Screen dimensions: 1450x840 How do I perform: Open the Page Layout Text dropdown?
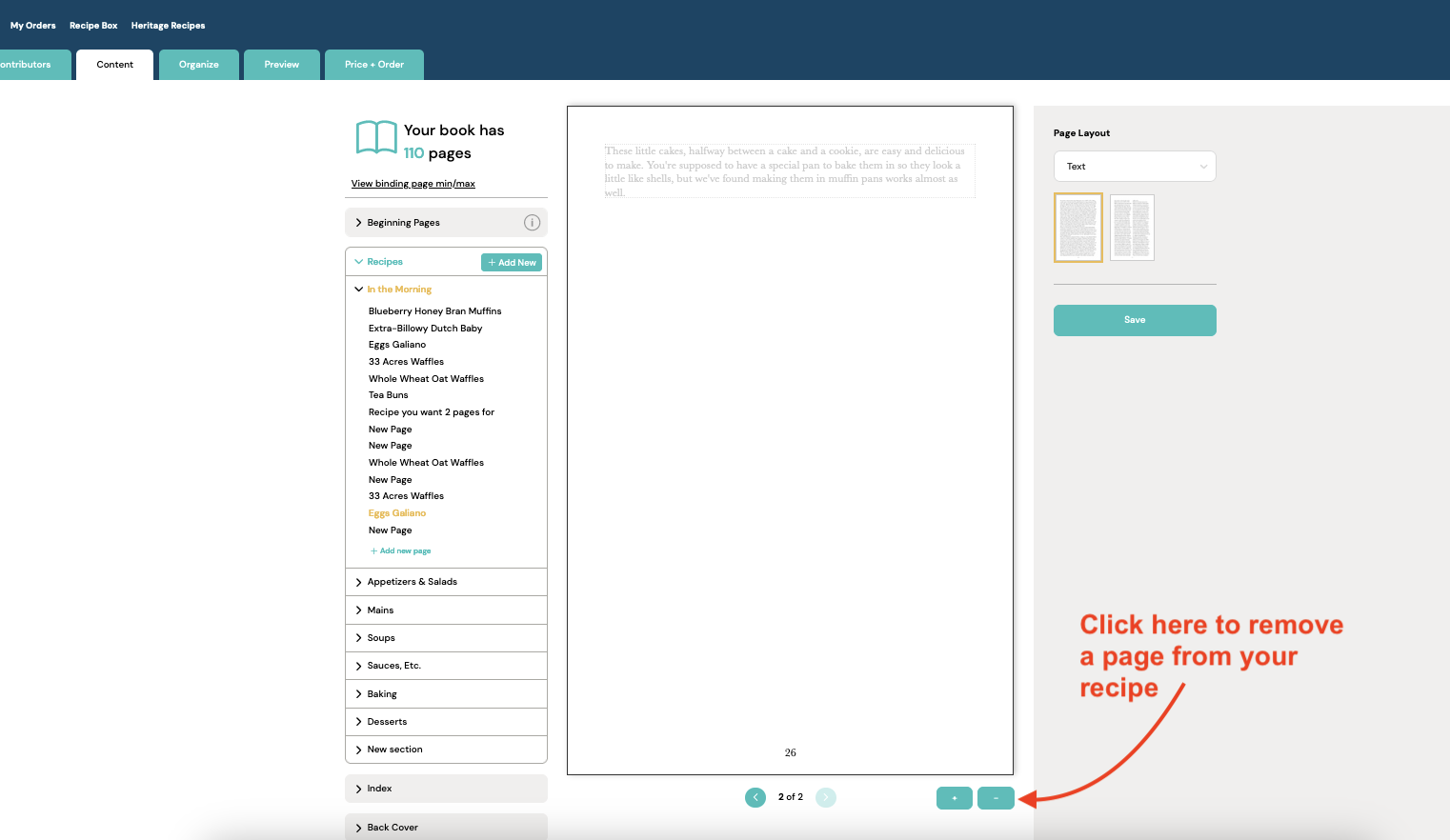pyautogui.click(x=1134, y=167)
